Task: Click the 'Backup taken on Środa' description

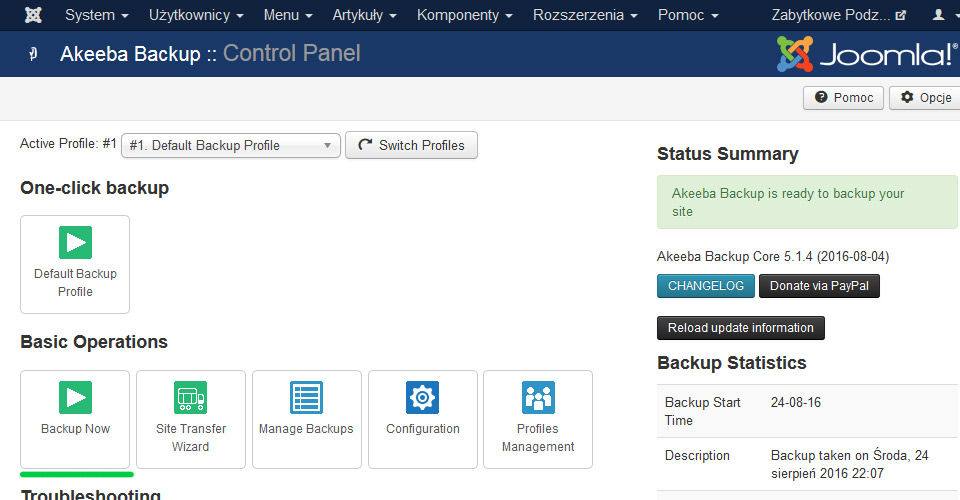Action: coord(850,465)
